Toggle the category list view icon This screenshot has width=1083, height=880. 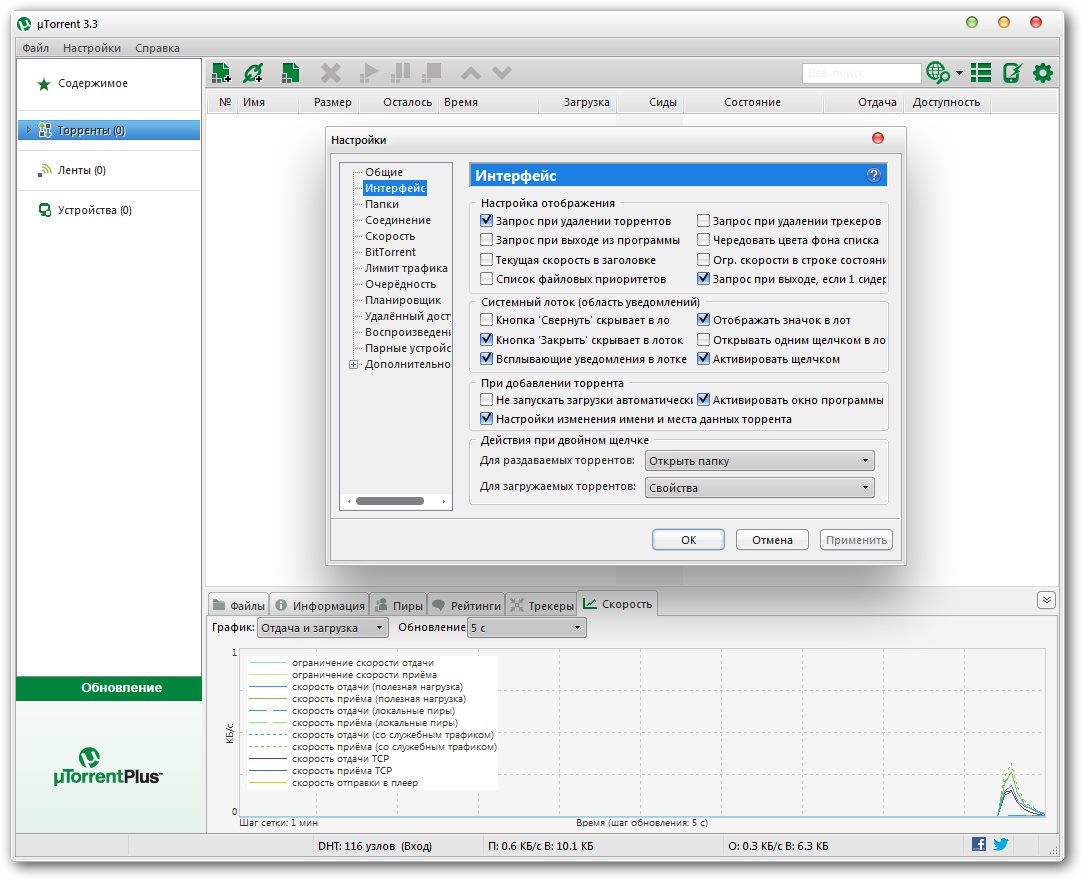click(x=981, y=73)
